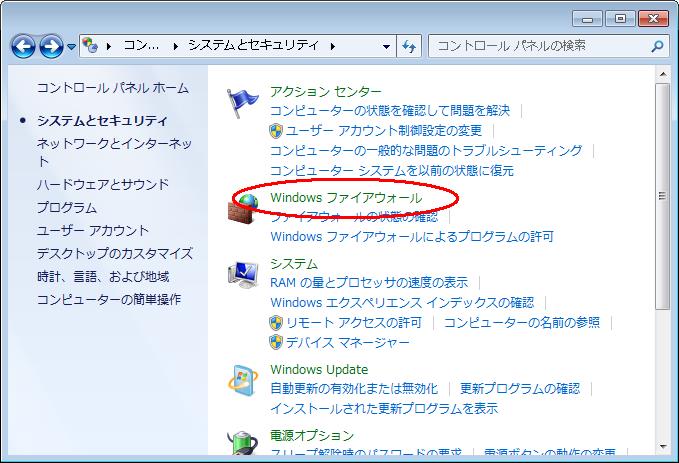Screen dimensions: 679x463
Task: Open the デバイス マネージャー link
Action: click(x=347, y=342)
